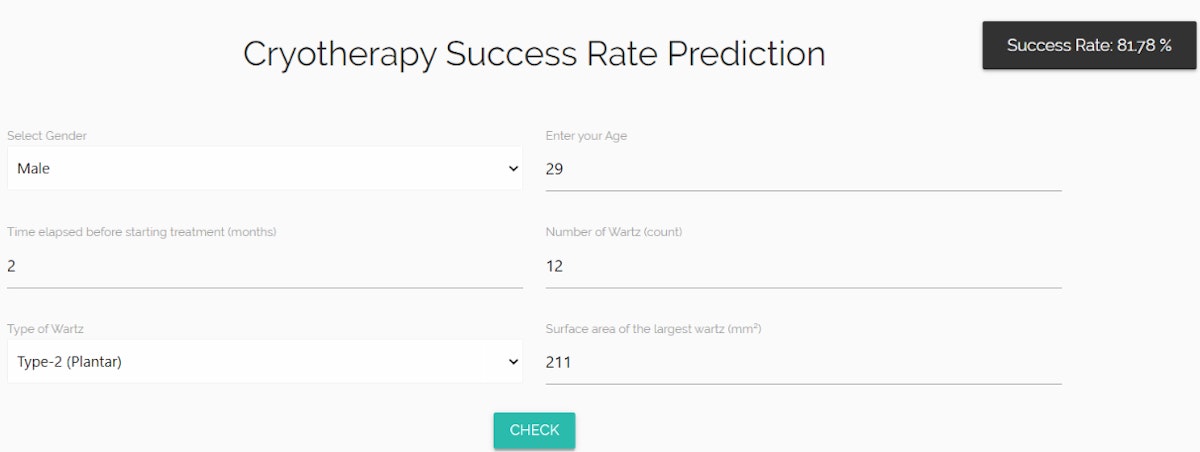Click the chevron arrow beside Type-2 (Plantar)
The width and height of the screenshot is (1200, 452).
point(513,362)
